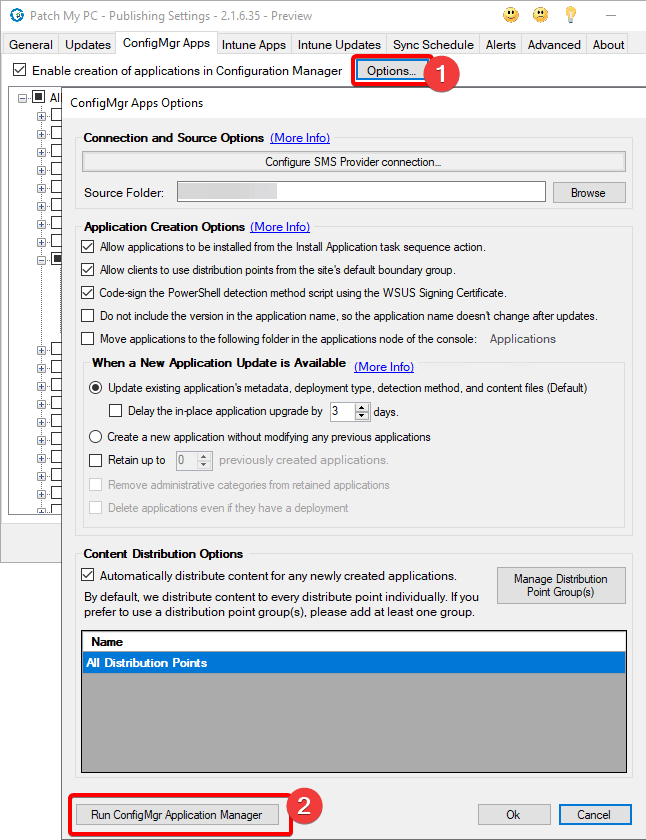This screenshot has width=646, height=840.
Task: Open the Intune Apps tab
Action: click(253, 44)
